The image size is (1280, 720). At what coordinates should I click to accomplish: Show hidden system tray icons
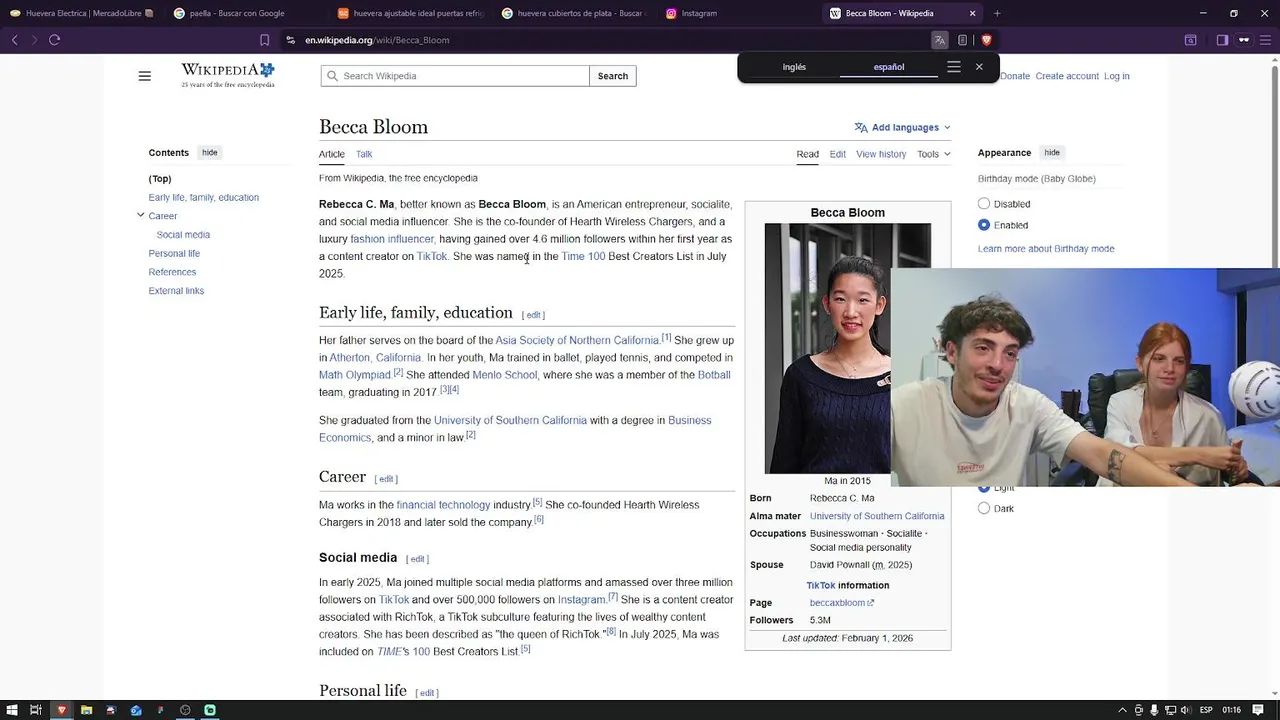click(1123, 710)
